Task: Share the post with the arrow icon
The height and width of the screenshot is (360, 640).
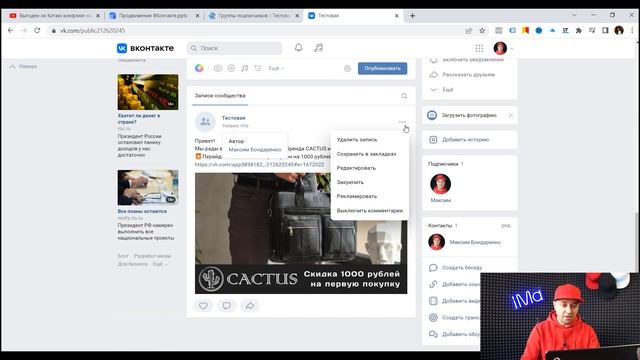Action: coord(249,305)
